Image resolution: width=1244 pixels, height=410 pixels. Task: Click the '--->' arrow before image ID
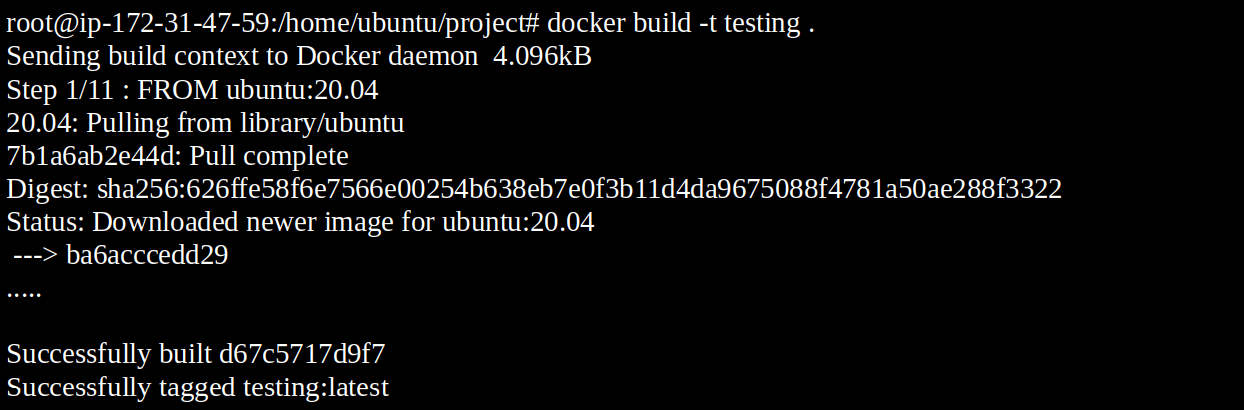36,256
